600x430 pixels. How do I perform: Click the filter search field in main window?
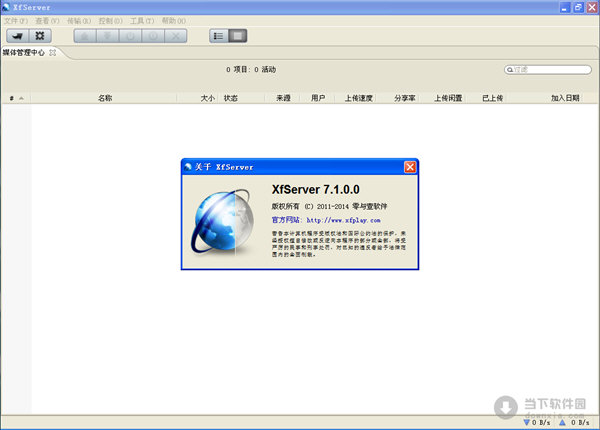(x=548, y=70)
